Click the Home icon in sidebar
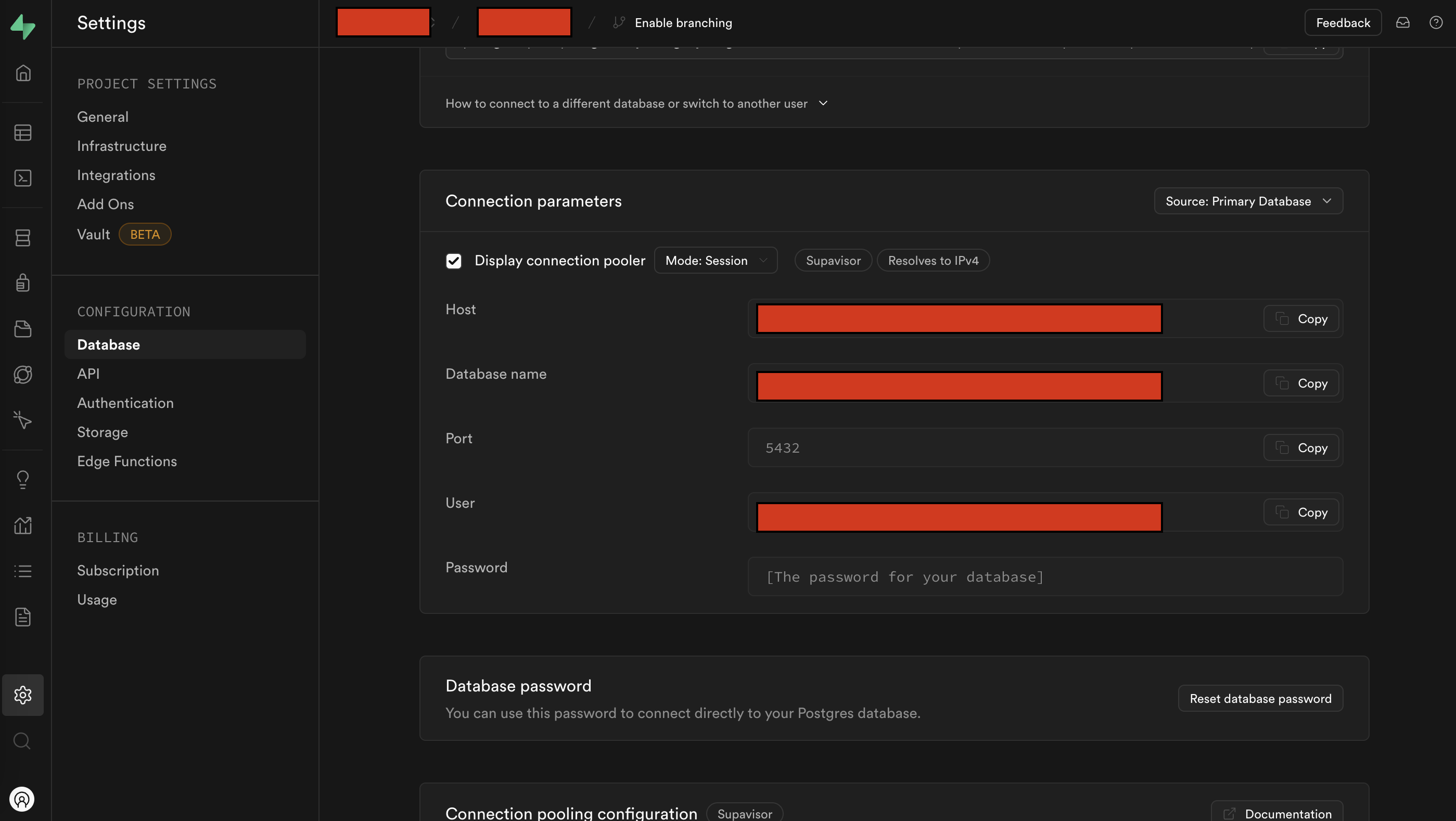Screen dimensions: 1456x821 pyautogui.click(x=22, y=73)
